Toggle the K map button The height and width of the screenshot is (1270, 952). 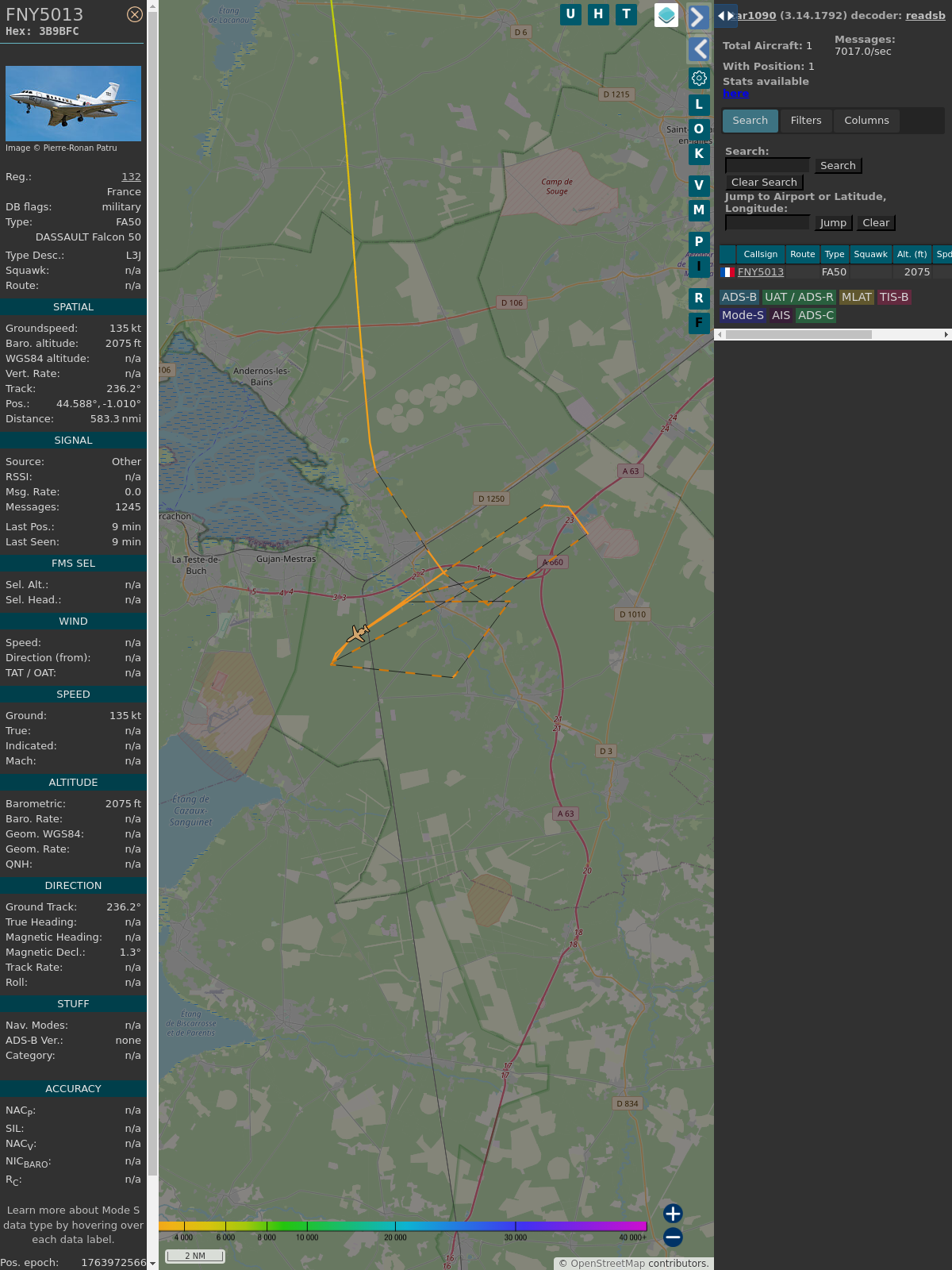click(x=699, y=154)
